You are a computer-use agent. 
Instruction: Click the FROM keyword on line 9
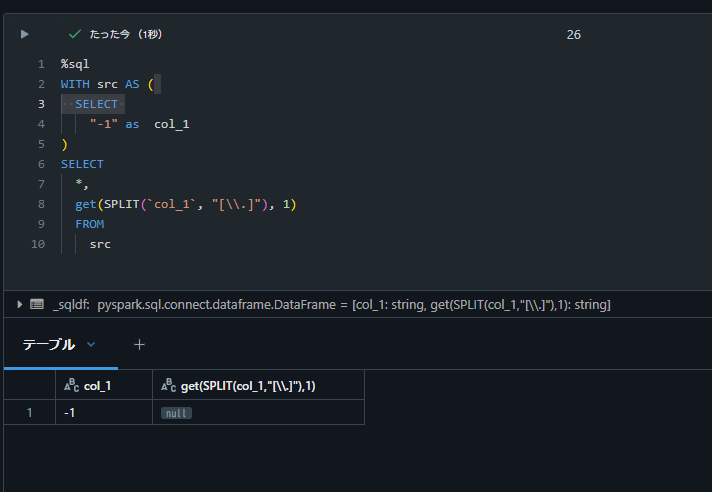pos(89,224)
